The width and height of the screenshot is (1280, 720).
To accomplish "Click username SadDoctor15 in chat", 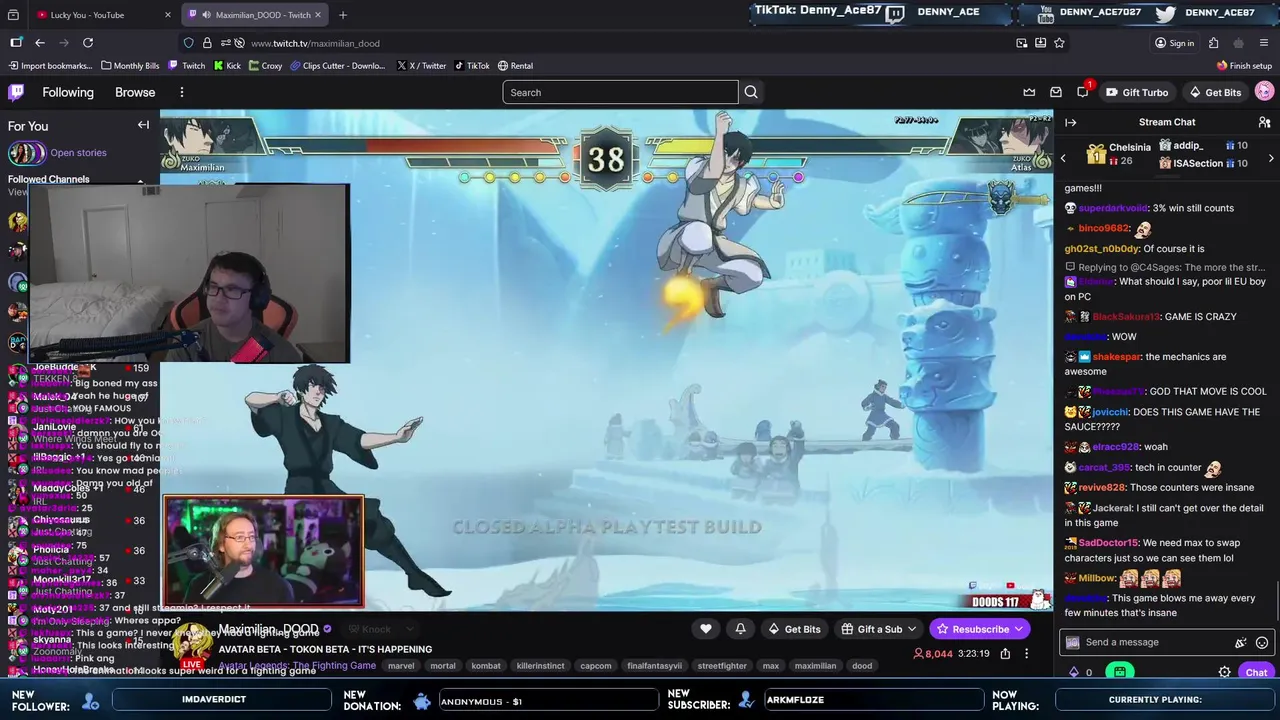I will [1108, 543].
